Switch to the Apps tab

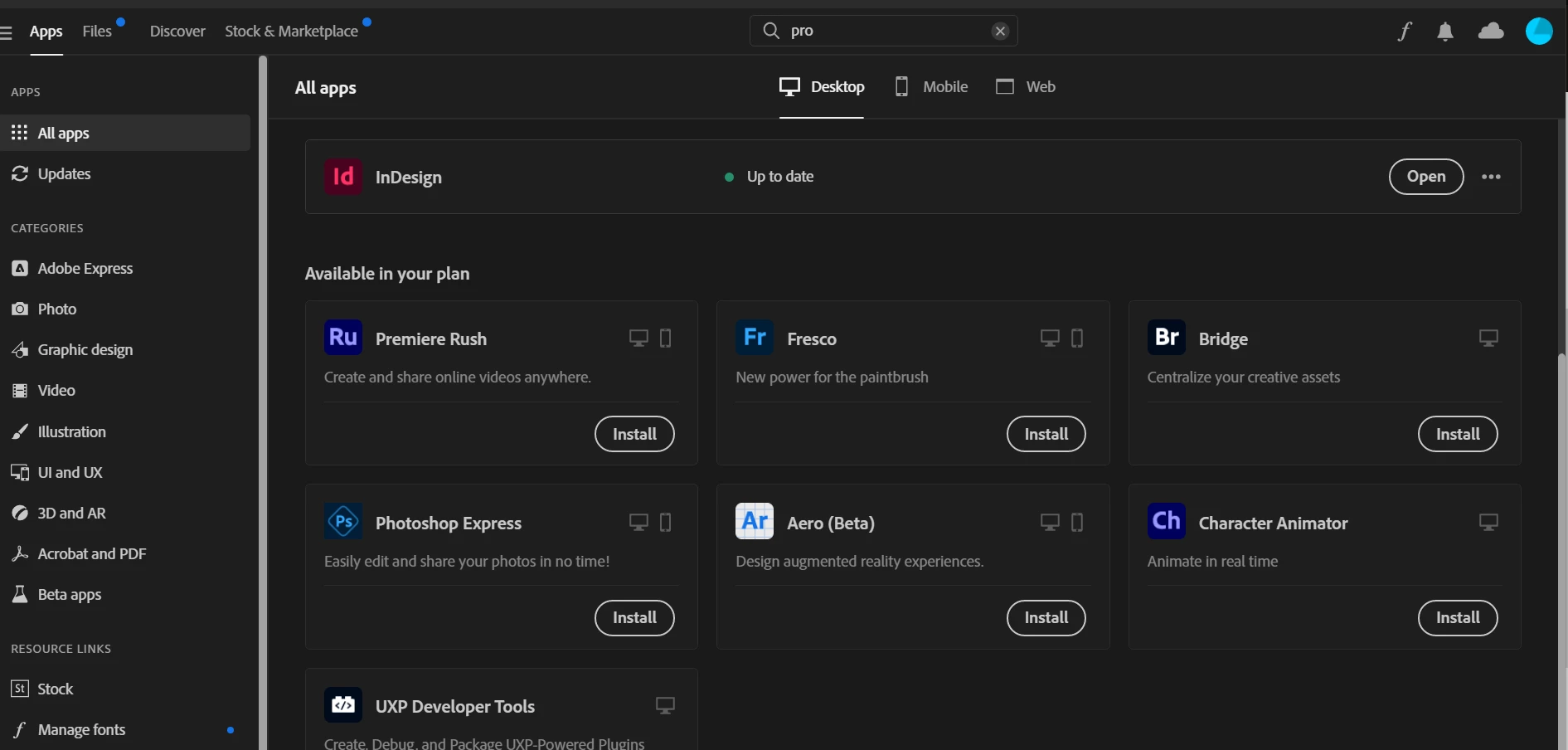tap(46, 32)
